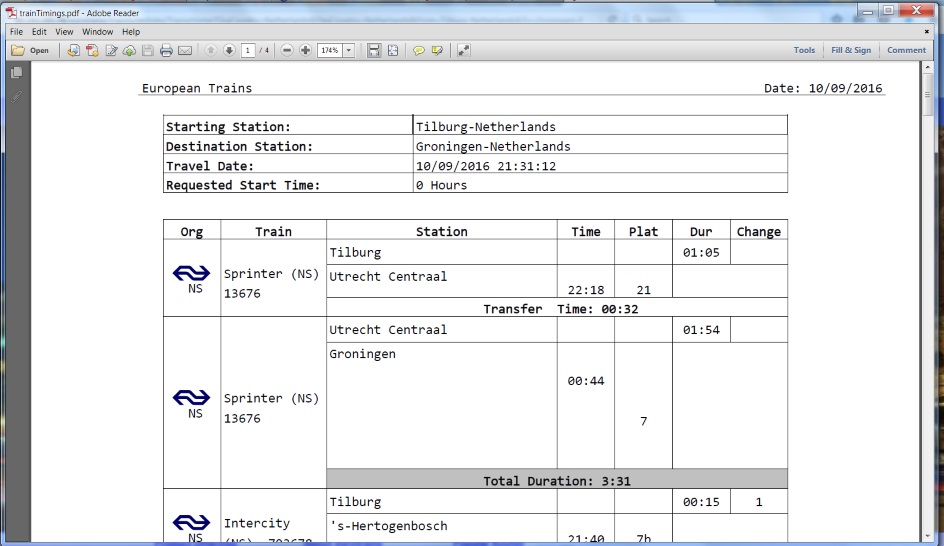Screen dimensions: 944x546
Task: Zoom in with the plus button
Action: (305, 51)
